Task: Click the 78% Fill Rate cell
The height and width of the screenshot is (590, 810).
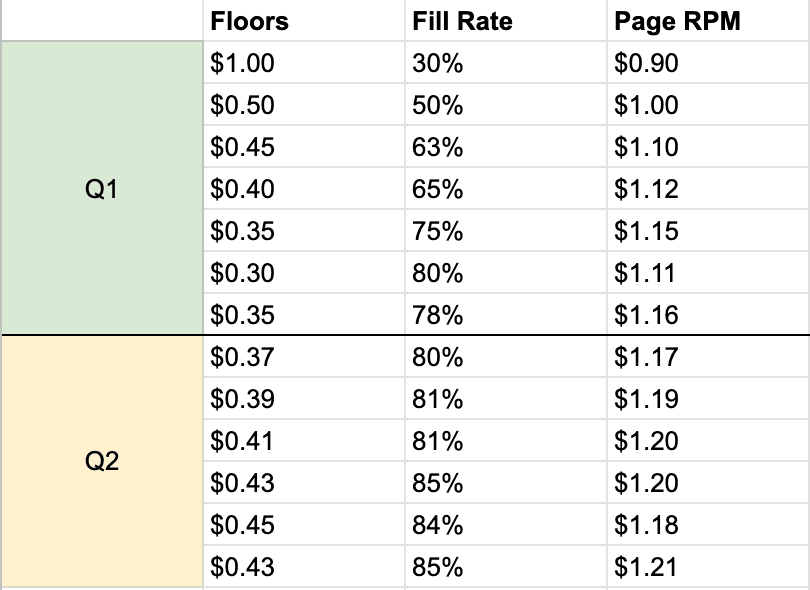Action: coord(503,315)
